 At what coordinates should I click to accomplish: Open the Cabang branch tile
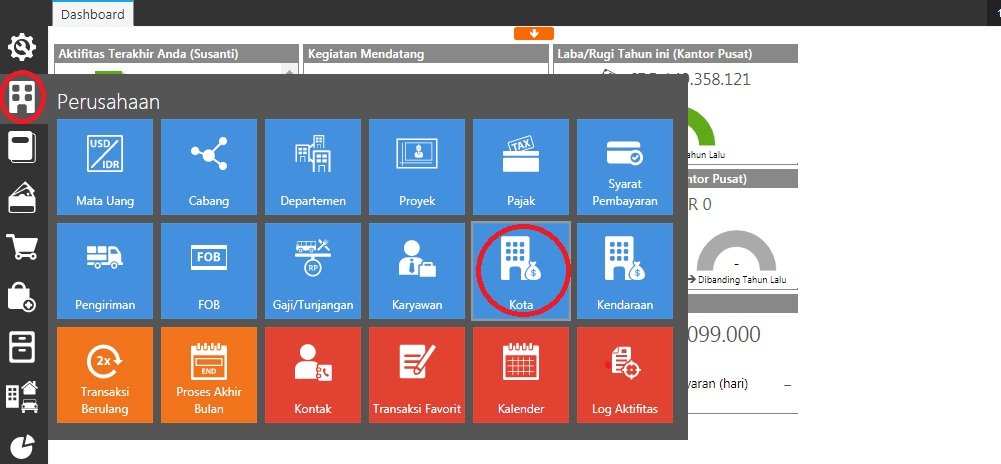click(x=209, y=167)
